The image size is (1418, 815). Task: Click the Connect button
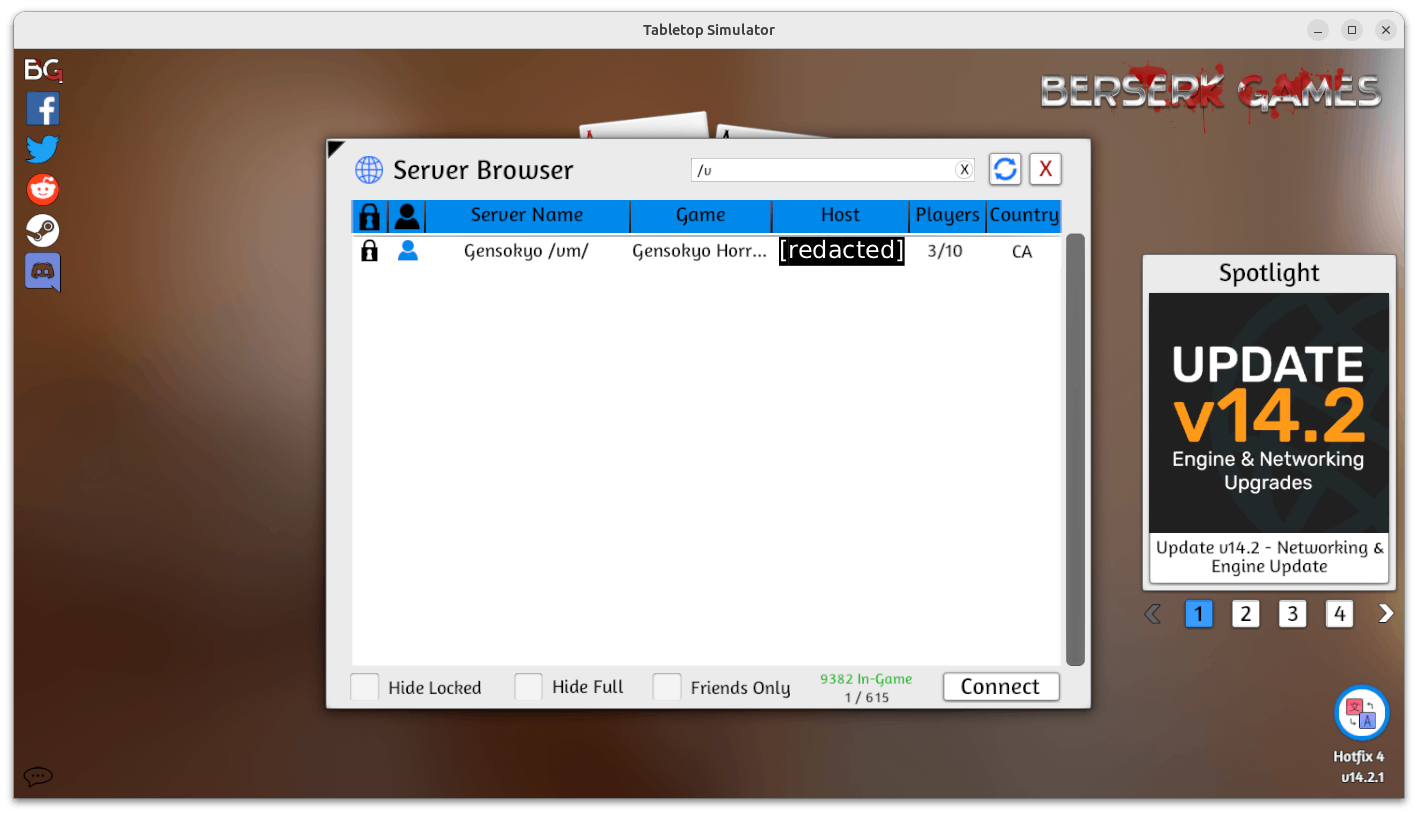(1001, 687)
